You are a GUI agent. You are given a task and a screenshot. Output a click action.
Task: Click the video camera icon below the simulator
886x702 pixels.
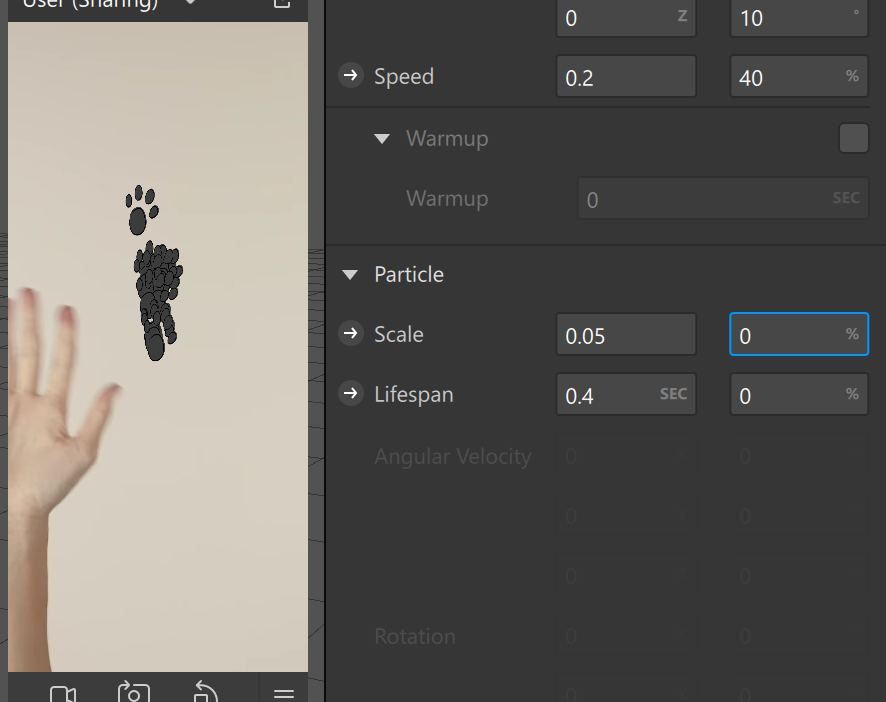point(63,694)
